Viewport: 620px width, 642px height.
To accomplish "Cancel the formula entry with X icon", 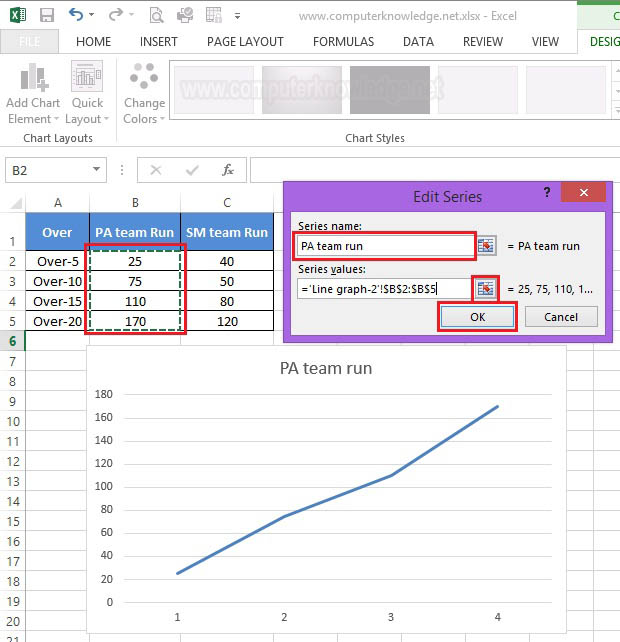I will (156, 170).
